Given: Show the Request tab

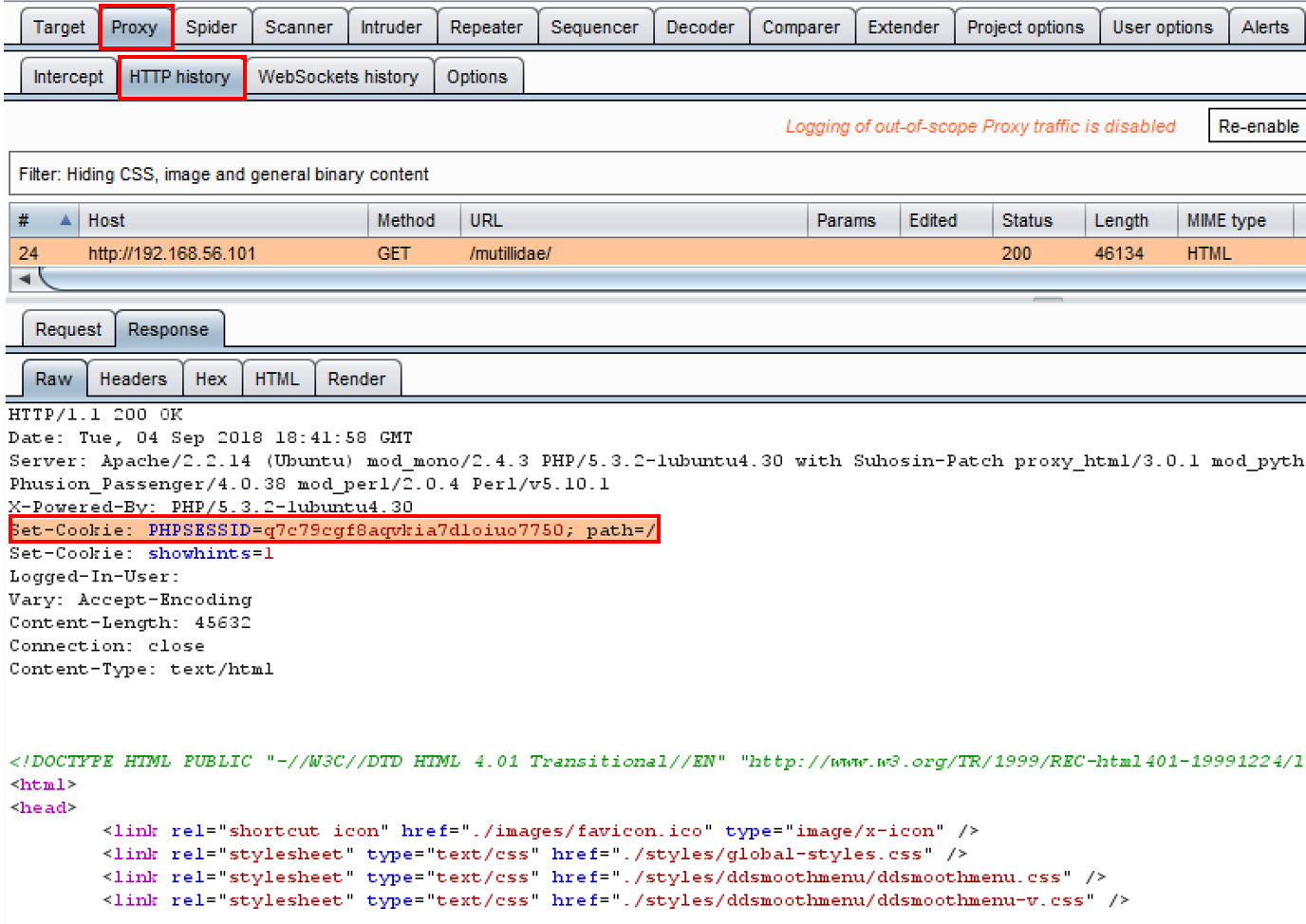Looking at the screenshot, I should (67, 329).
